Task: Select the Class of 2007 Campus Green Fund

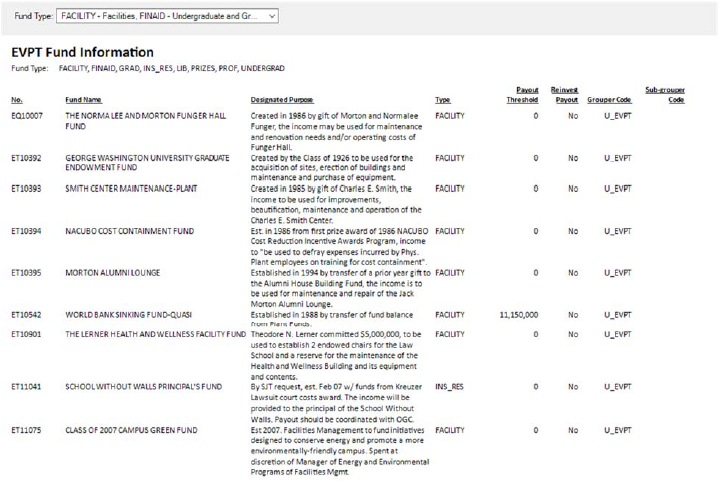Action: tap(126, 430)
